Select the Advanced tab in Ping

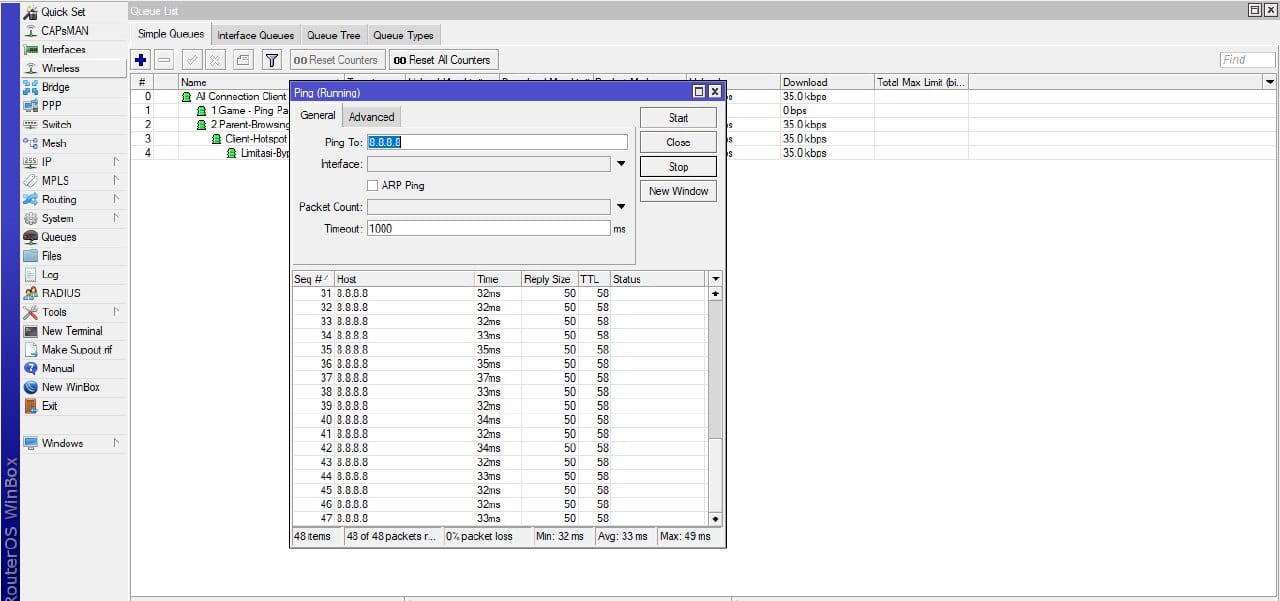372,117
